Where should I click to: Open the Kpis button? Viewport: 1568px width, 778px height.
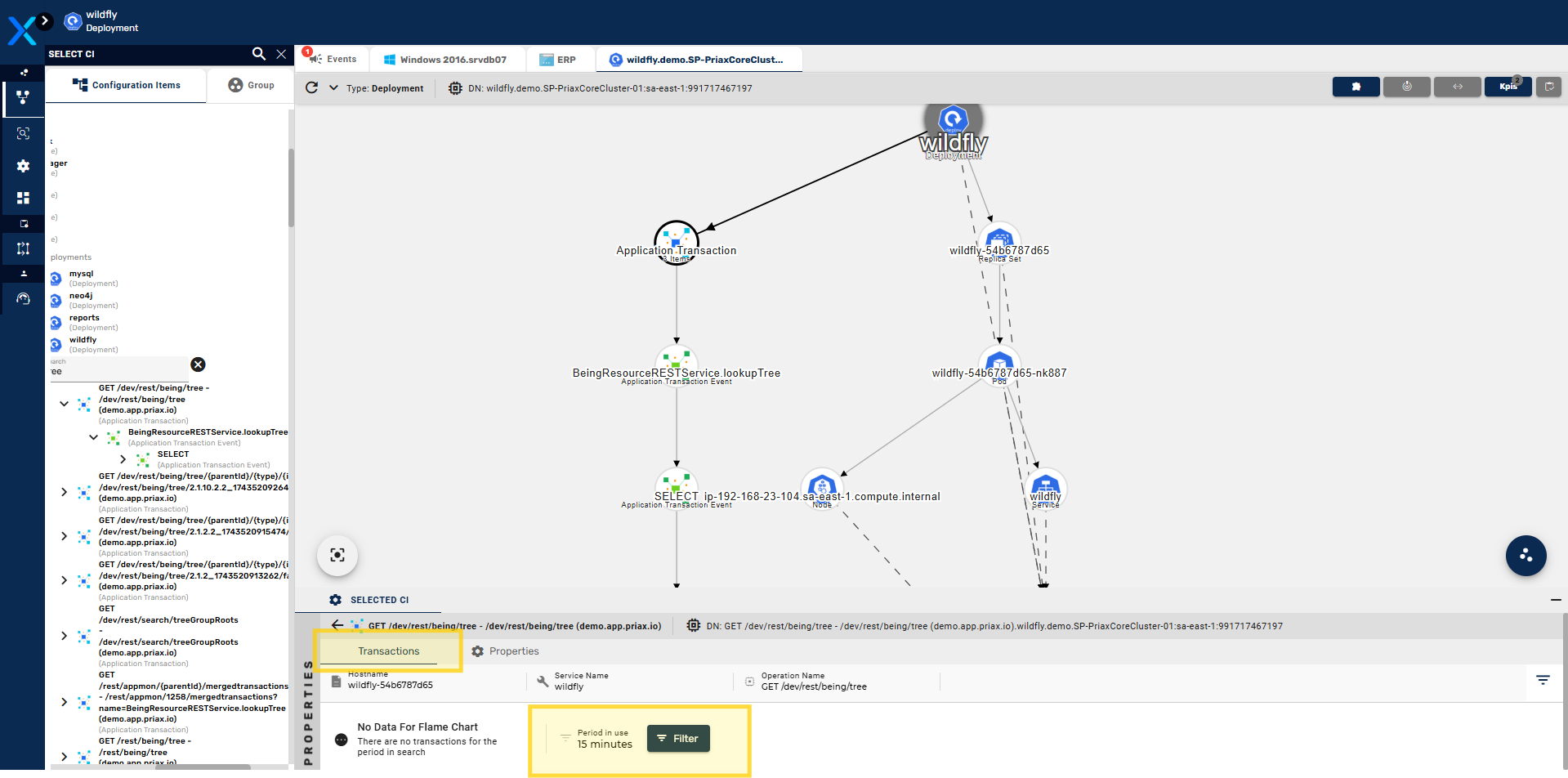coord(1508,87)
